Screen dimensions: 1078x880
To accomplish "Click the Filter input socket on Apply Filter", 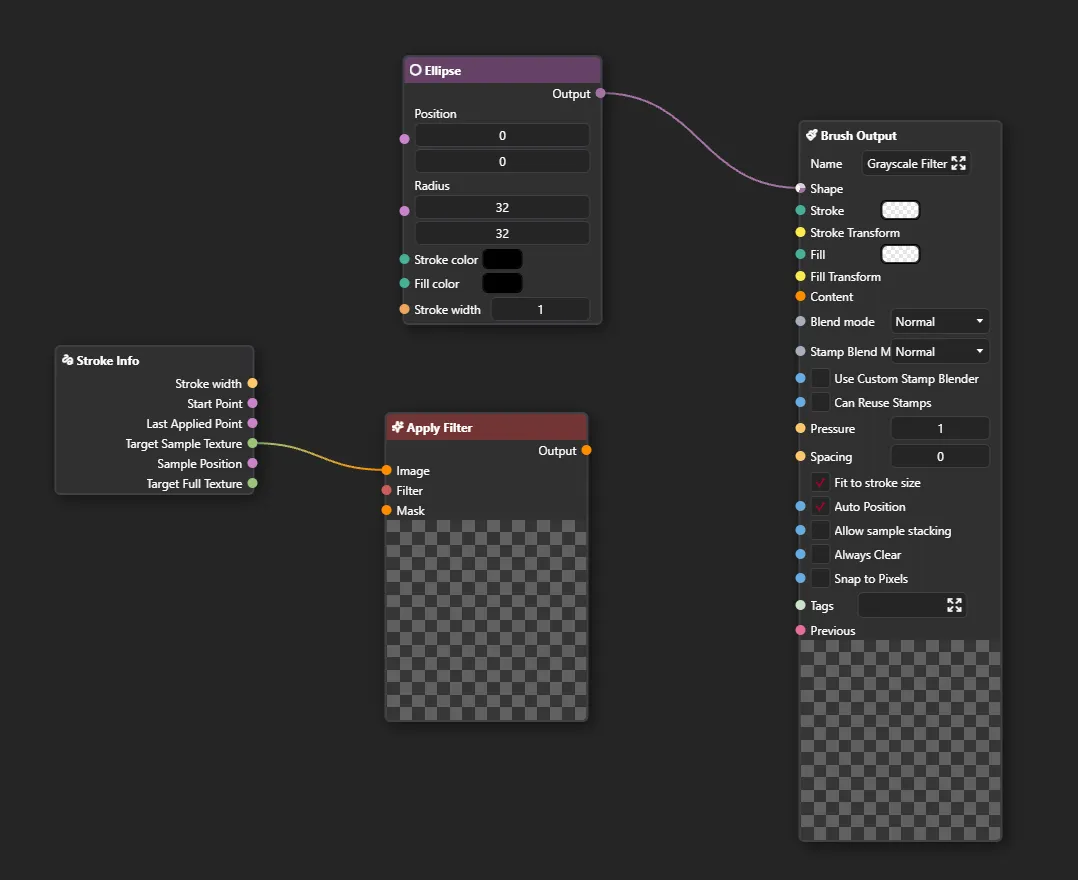I will [386, 490].
